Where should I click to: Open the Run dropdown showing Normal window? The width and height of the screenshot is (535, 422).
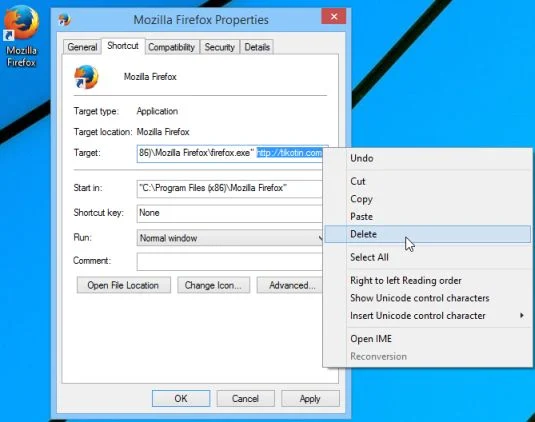point(229,238)
